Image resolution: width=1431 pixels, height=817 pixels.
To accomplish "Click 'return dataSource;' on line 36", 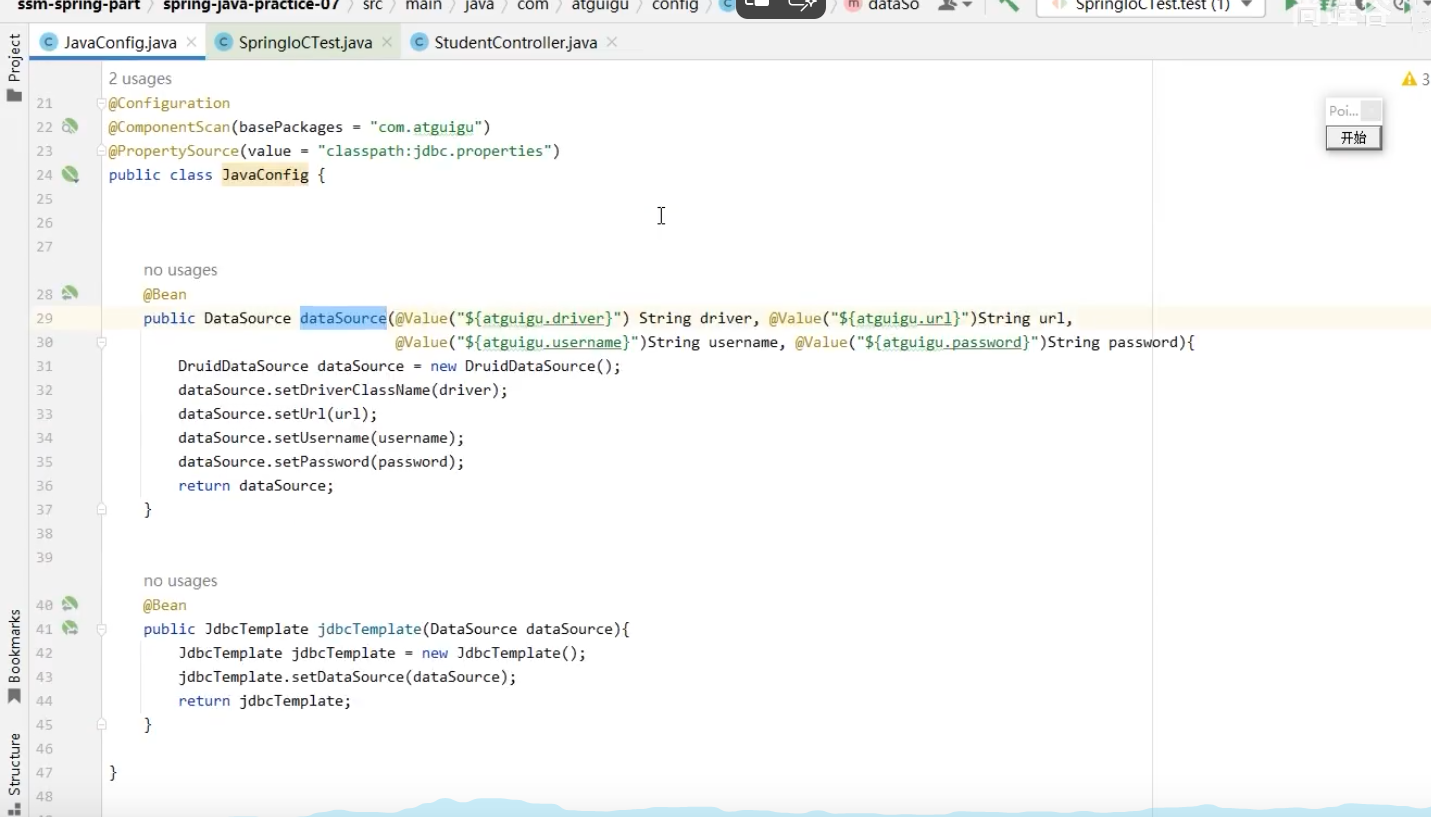I will (x=256, y=486).
